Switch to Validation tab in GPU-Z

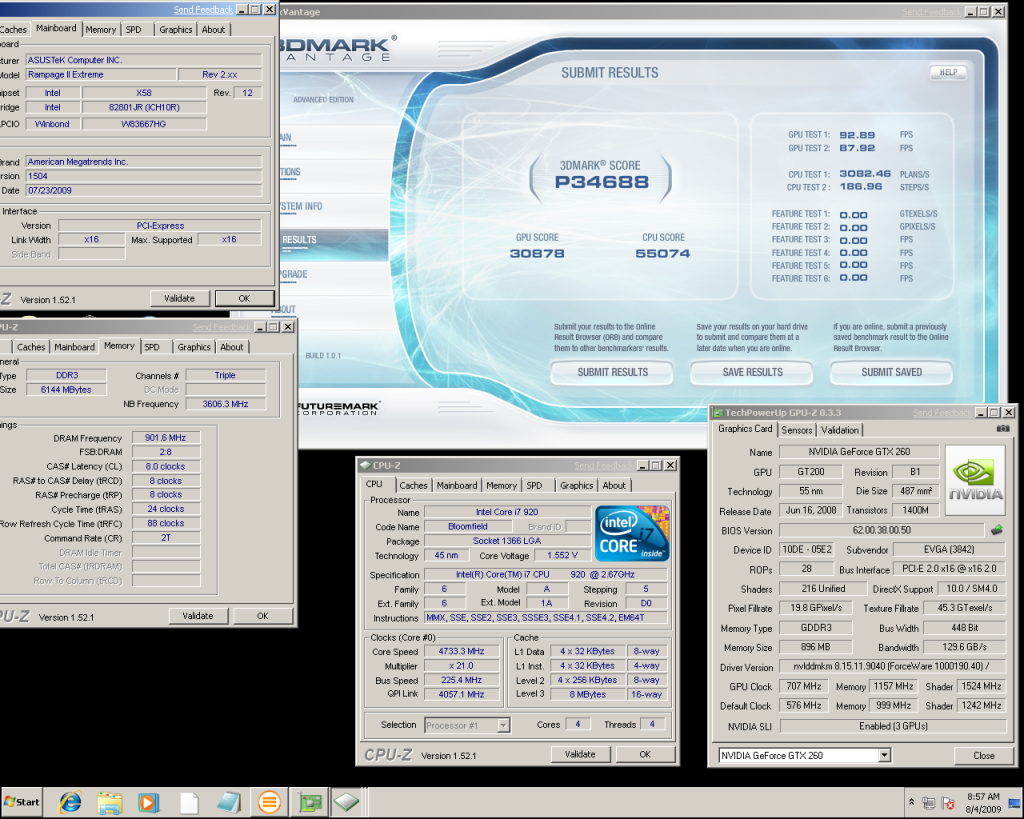point(840,430)
